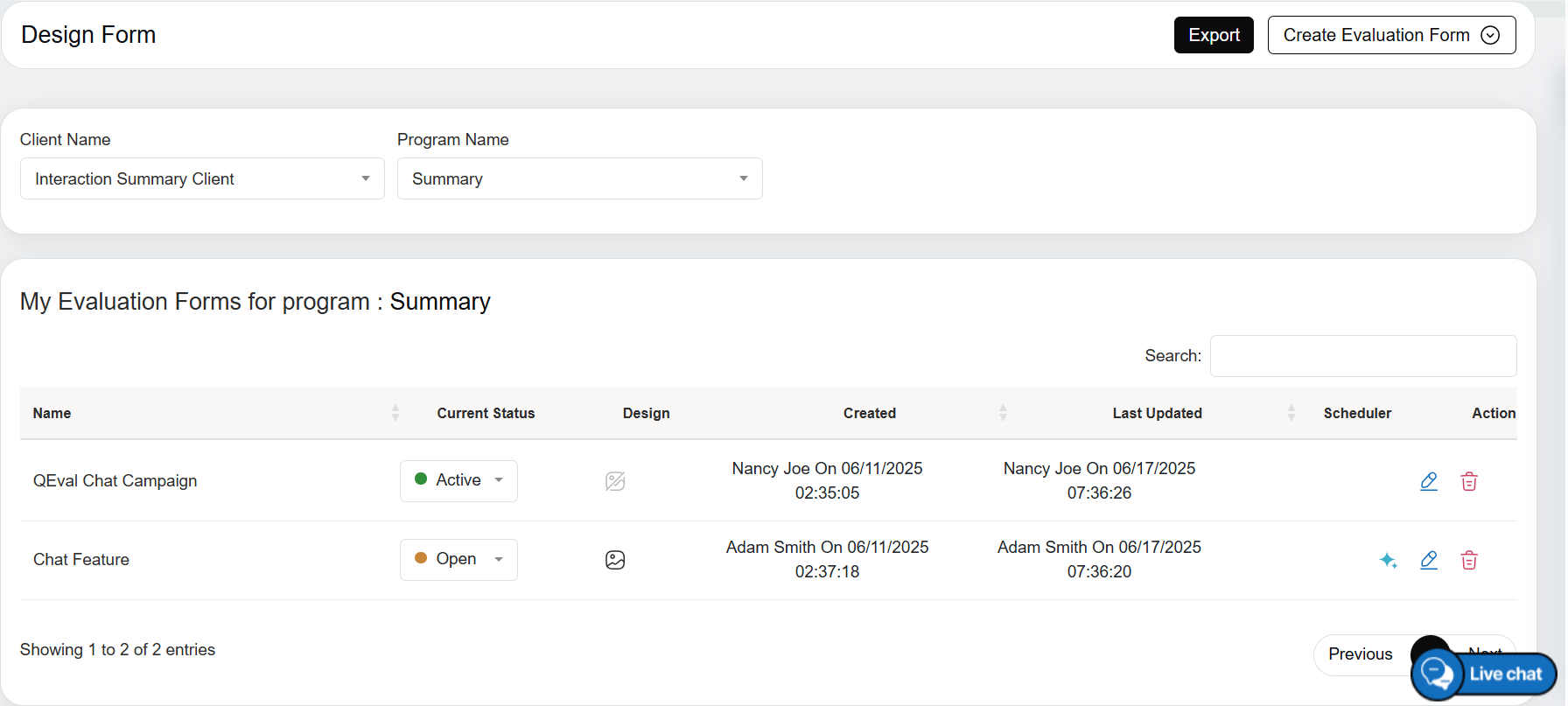This screenshot has width=1568, height=706.
Task: Sort by the Last Updated column arrows
Action: point(1291,413)
